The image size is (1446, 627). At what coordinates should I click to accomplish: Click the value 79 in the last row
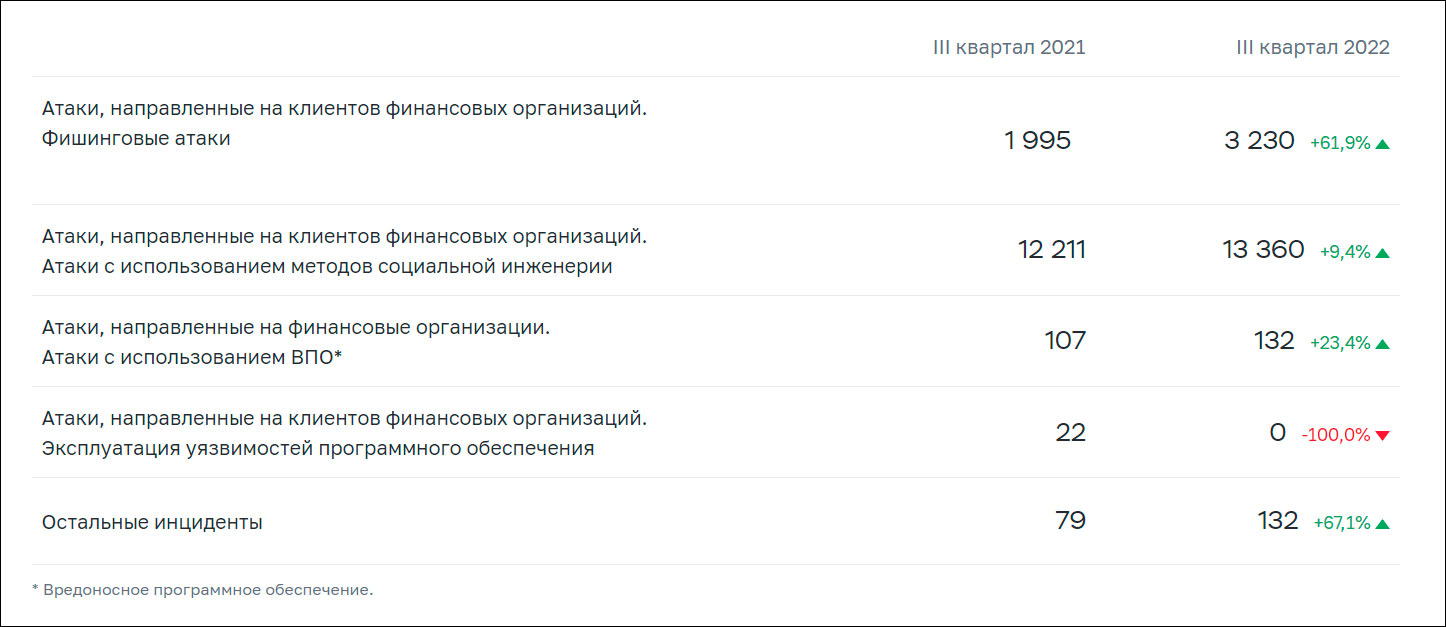click(1070, 521)
